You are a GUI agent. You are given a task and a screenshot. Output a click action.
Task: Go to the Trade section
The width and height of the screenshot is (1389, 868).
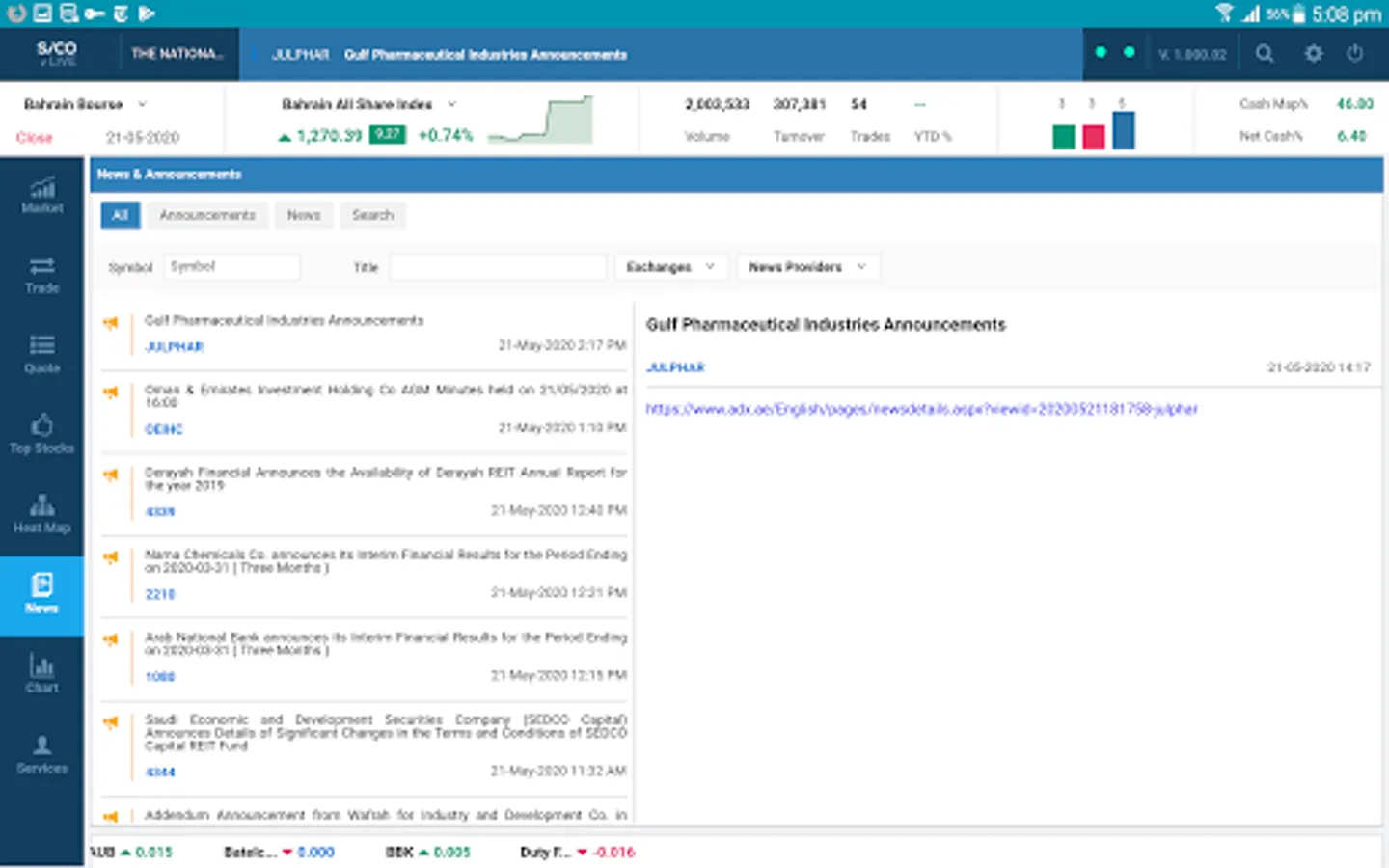click(x=42, y=276)
